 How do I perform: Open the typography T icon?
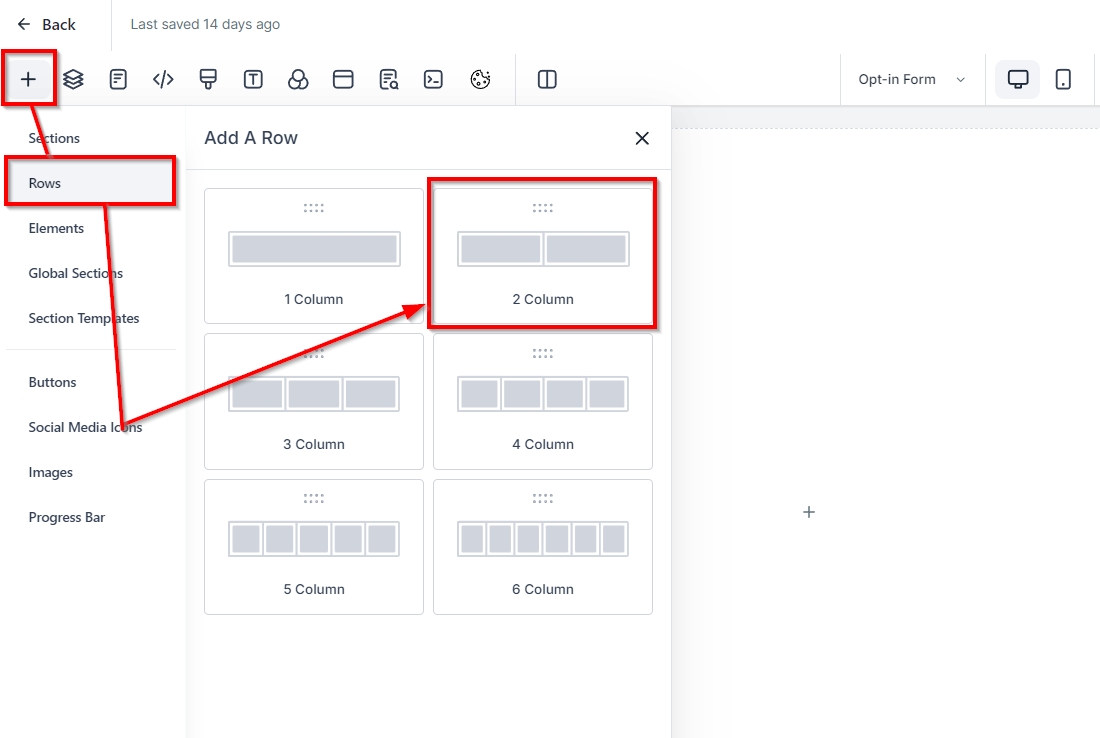(x=253, y=80)
